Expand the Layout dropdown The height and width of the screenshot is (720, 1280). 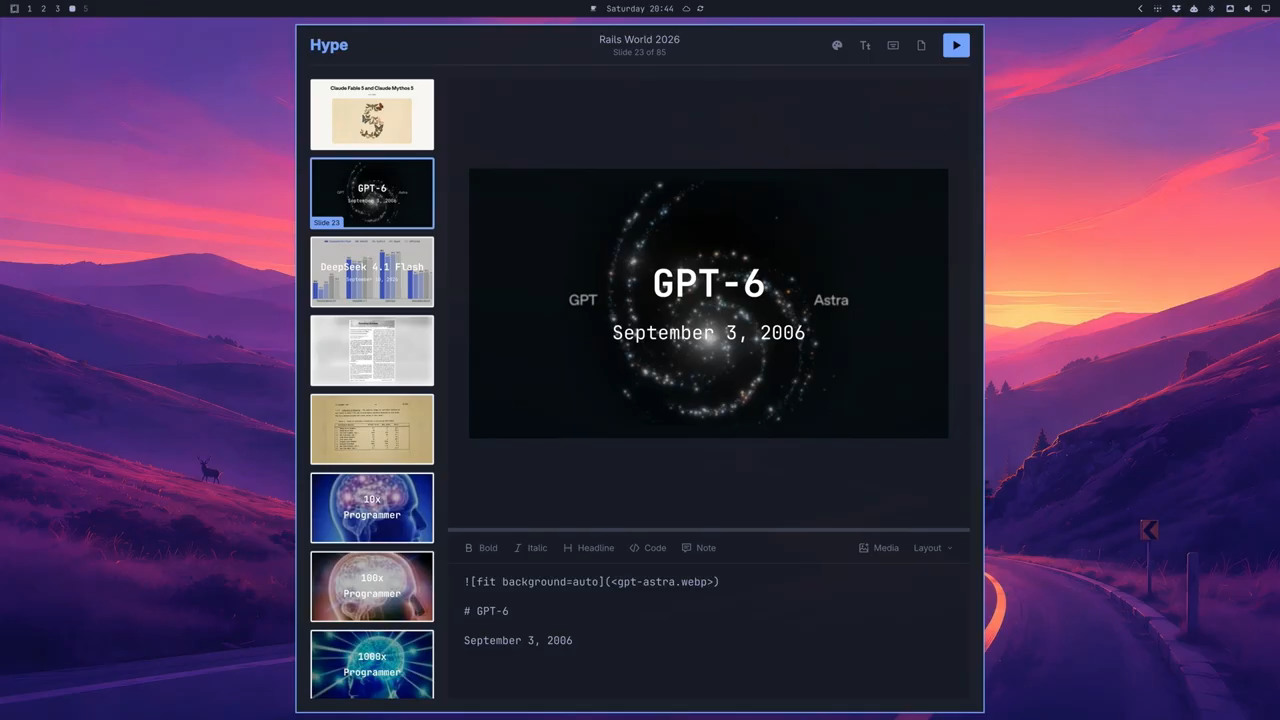(933, 548)
